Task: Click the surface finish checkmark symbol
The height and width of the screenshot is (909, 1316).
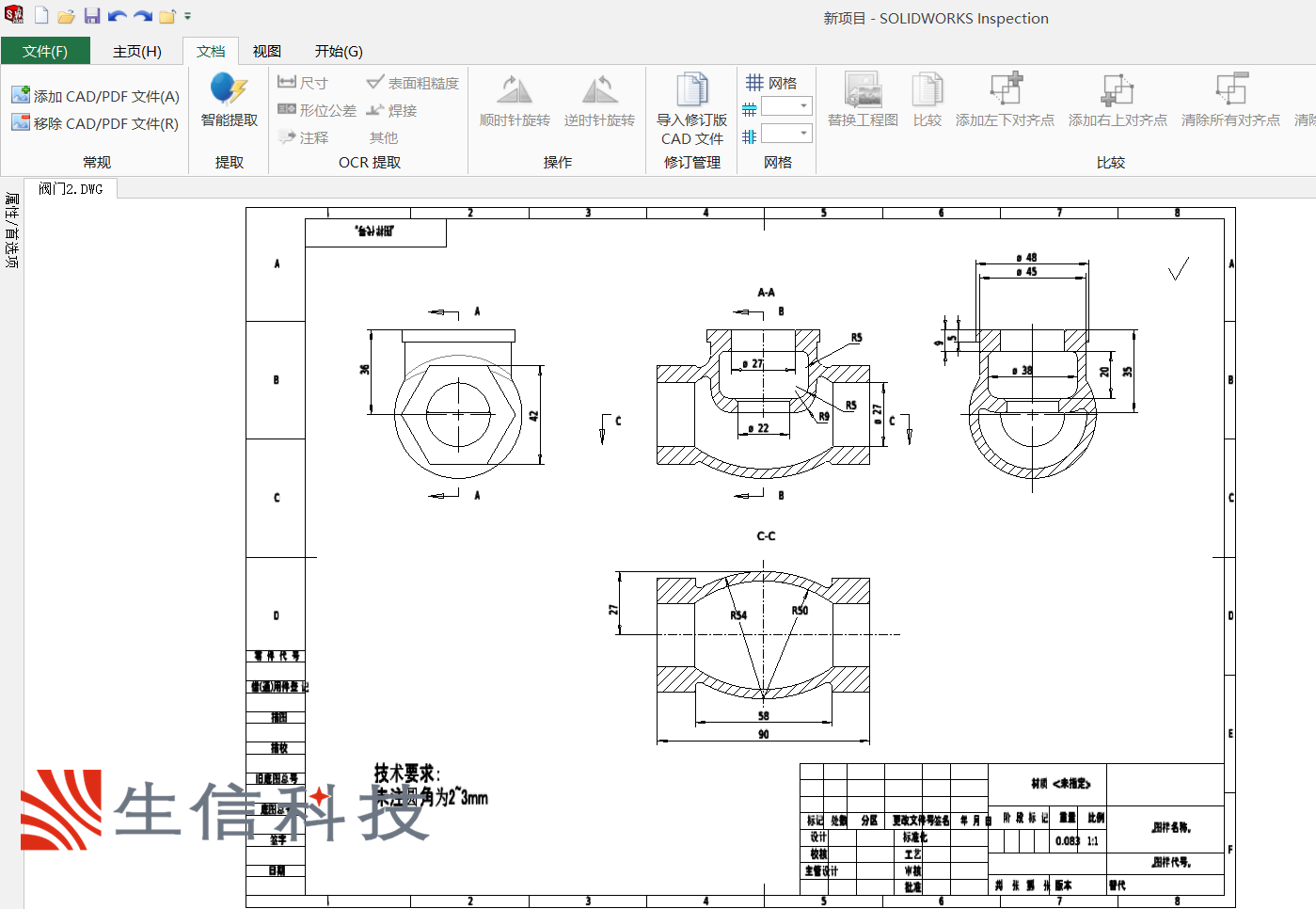Action: pos(1179,268)
